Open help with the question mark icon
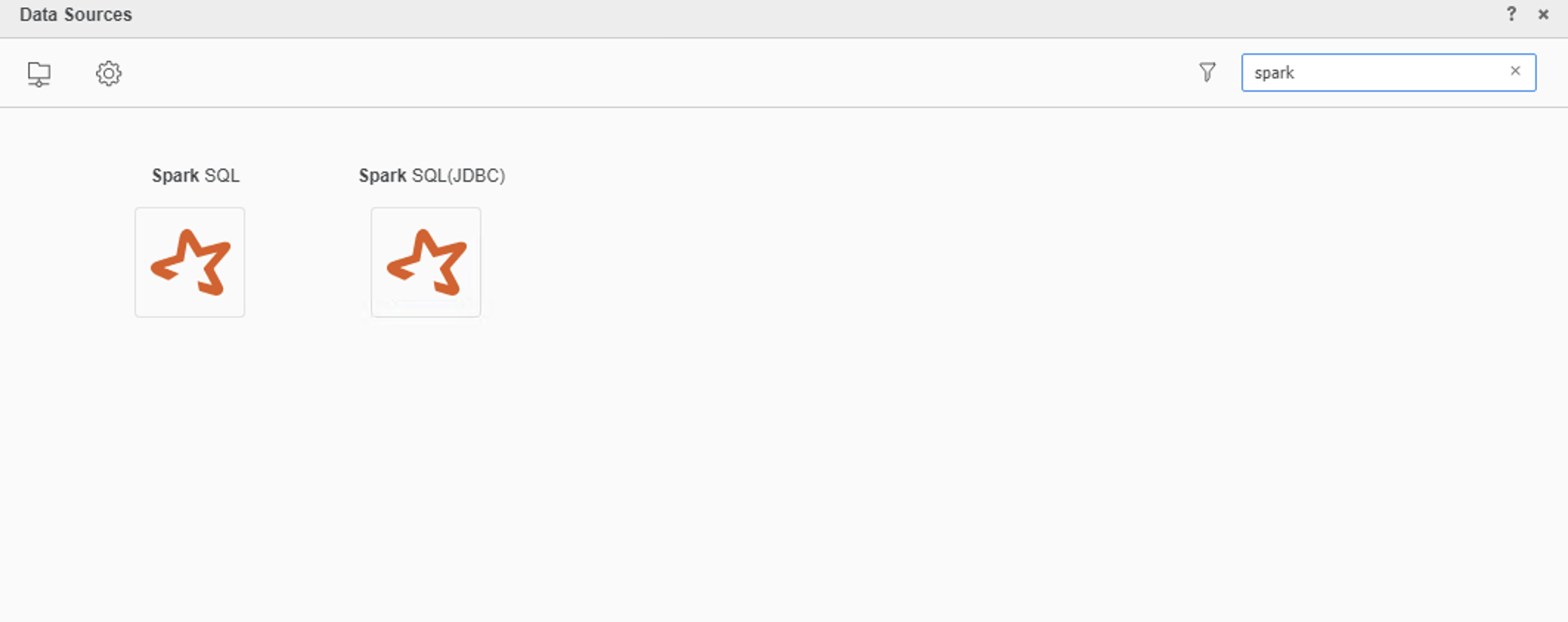1568x622 pixels. click(1511, 14)
